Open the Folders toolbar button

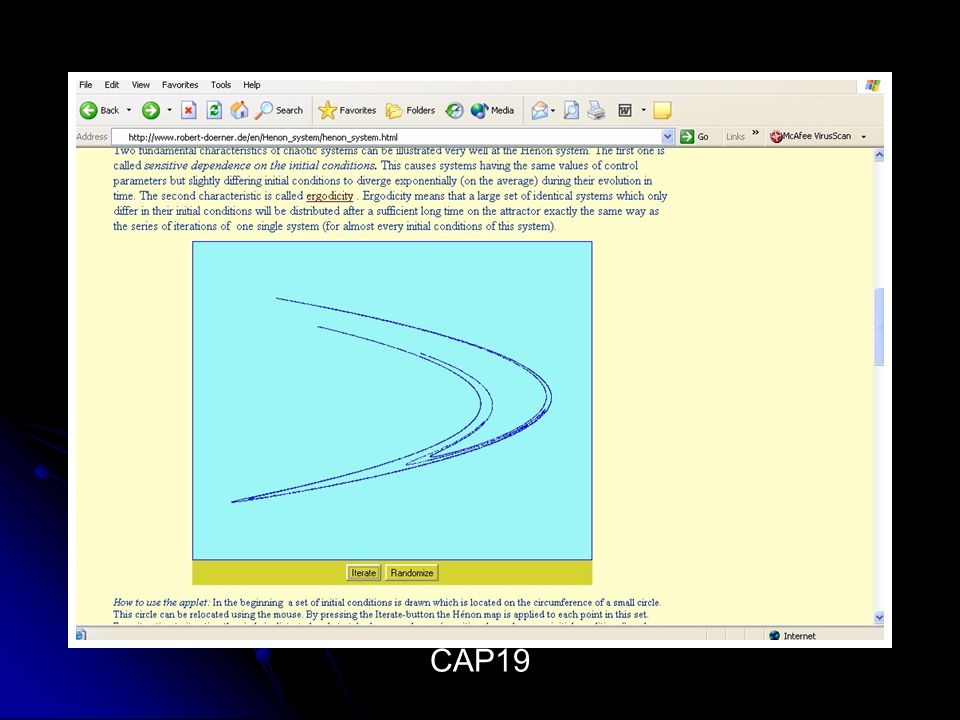pyautogui.click(x=410, y=110)
